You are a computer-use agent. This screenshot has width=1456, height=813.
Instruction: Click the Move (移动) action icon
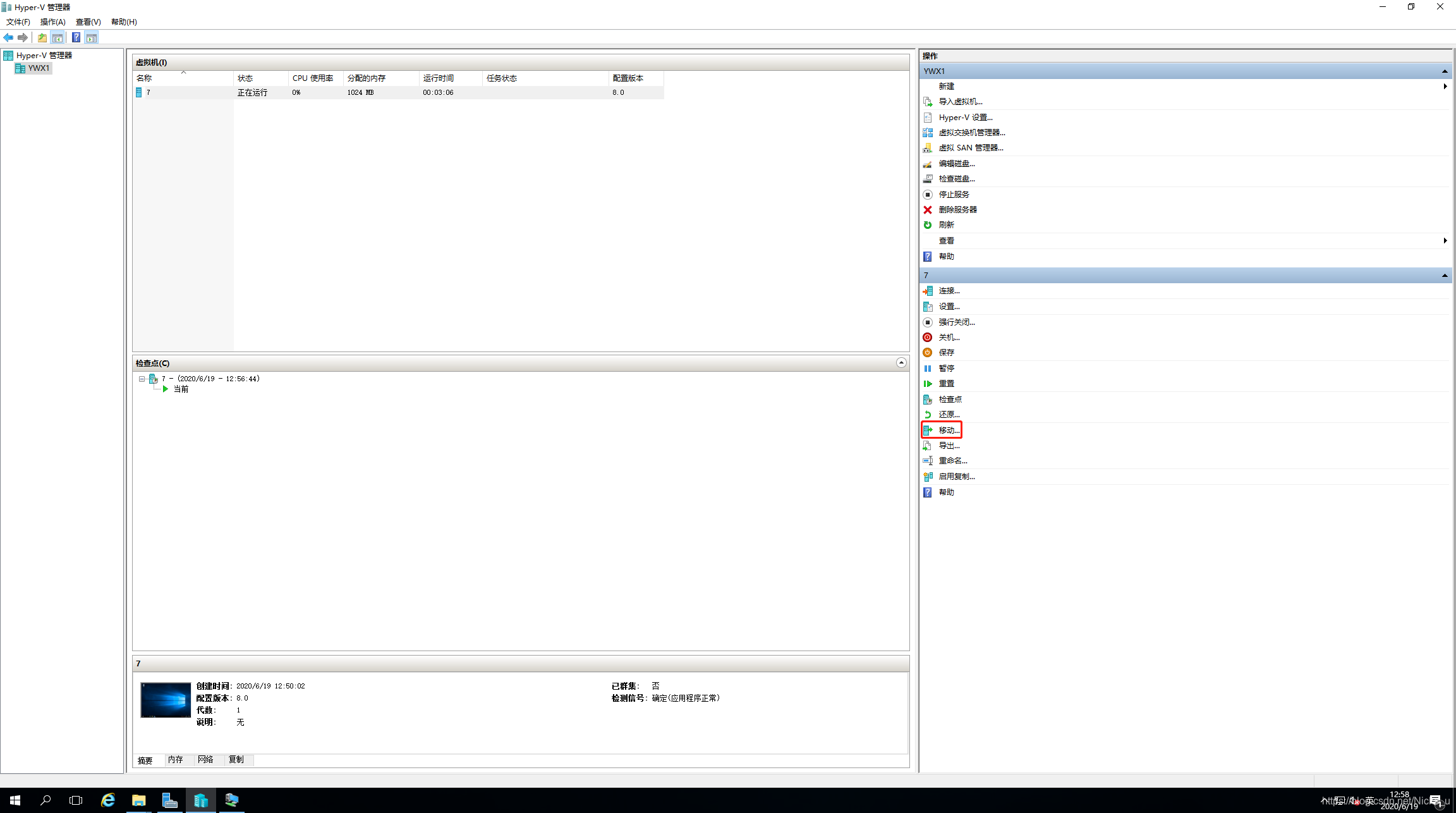click(928, 431)
